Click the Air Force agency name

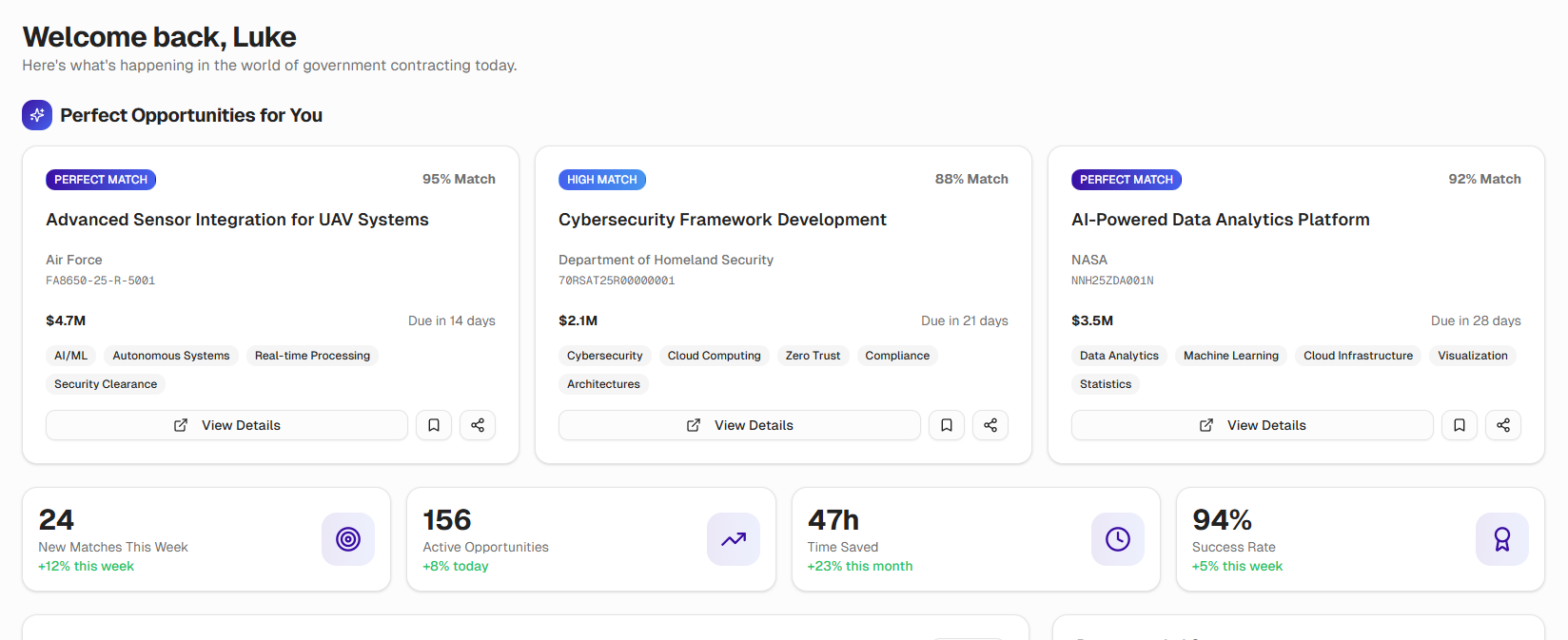pos(74,260)
